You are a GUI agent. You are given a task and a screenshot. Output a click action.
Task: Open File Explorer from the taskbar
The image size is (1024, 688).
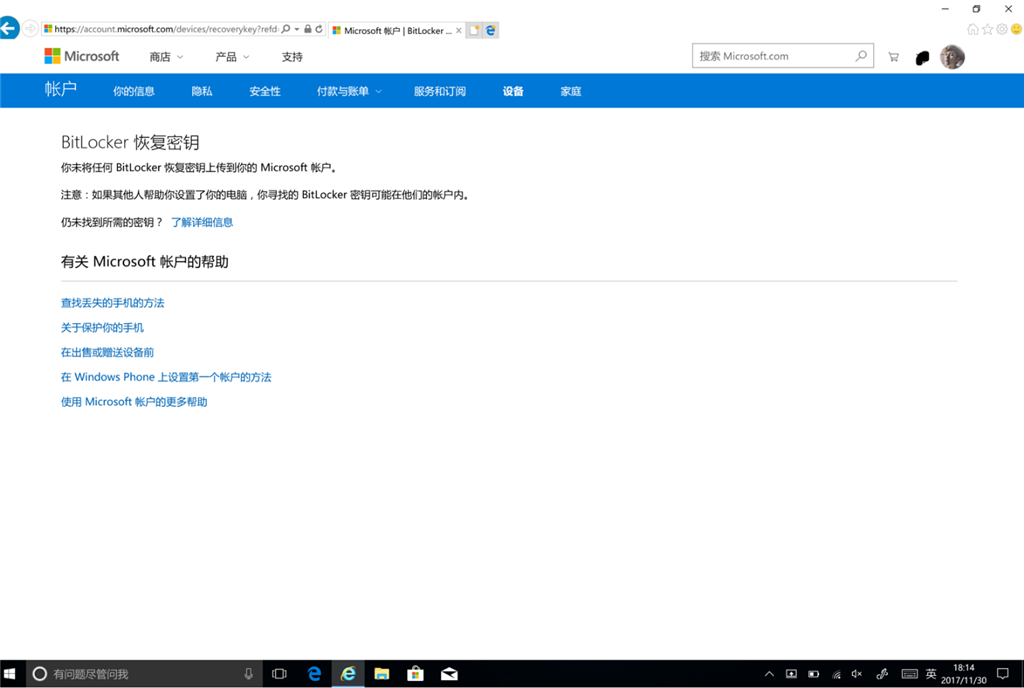(382, 674)
